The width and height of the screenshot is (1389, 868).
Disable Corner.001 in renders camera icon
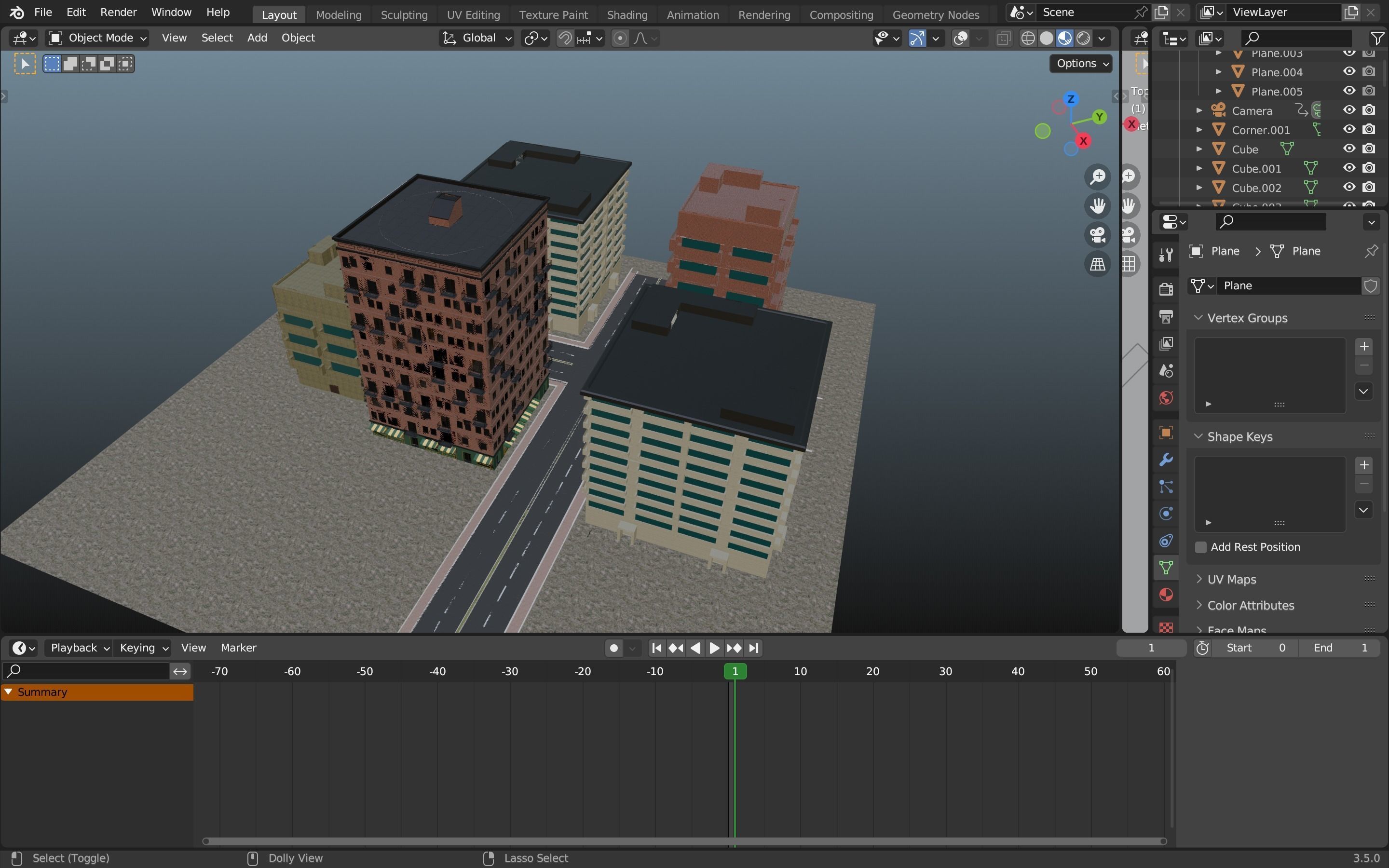click(1369, 129)
